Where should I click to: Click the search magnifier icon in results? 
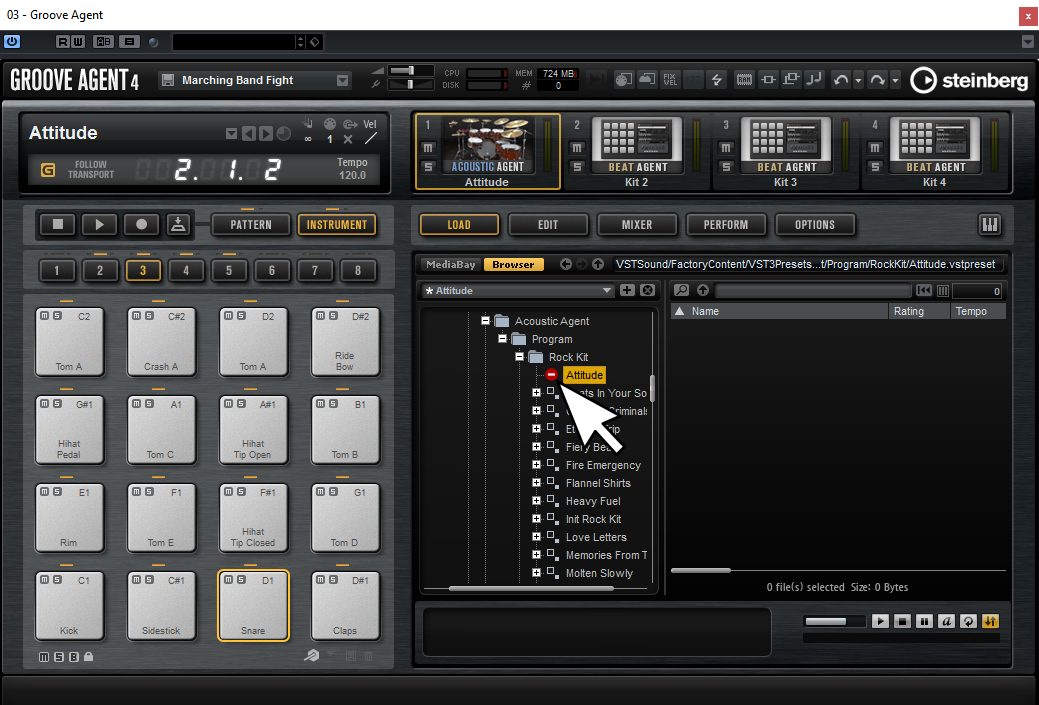tap(681, 290)
